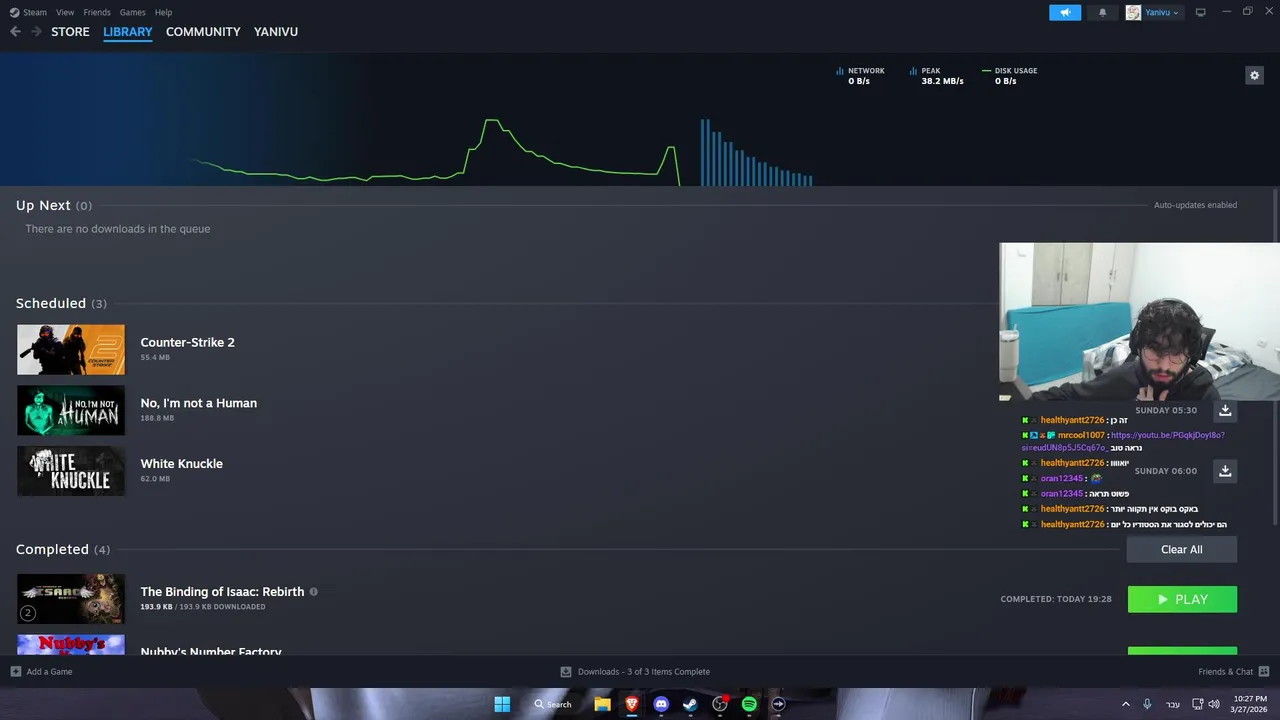Click the info icon beside Binding of Isaac title
The height and width of the screenshot is (720, 1280).
pos(313,591)
